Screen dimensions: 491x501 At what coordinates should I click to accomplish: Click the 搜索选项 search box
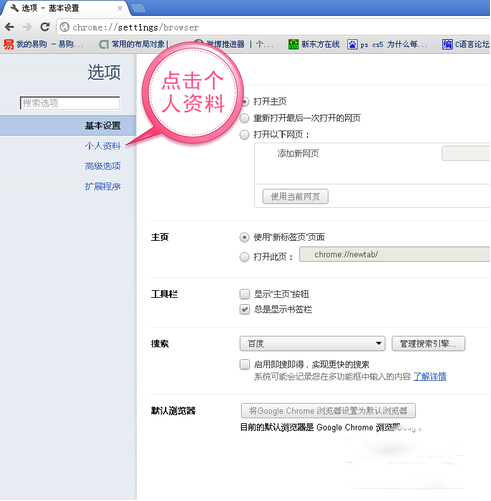click(70, 103)
